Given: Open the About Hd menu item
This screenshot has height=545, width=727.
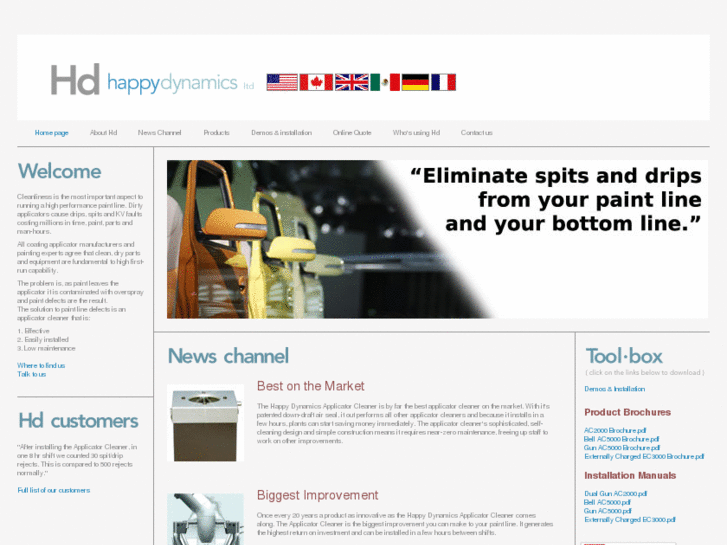Looking at the screenshot, I should (103, 133).
